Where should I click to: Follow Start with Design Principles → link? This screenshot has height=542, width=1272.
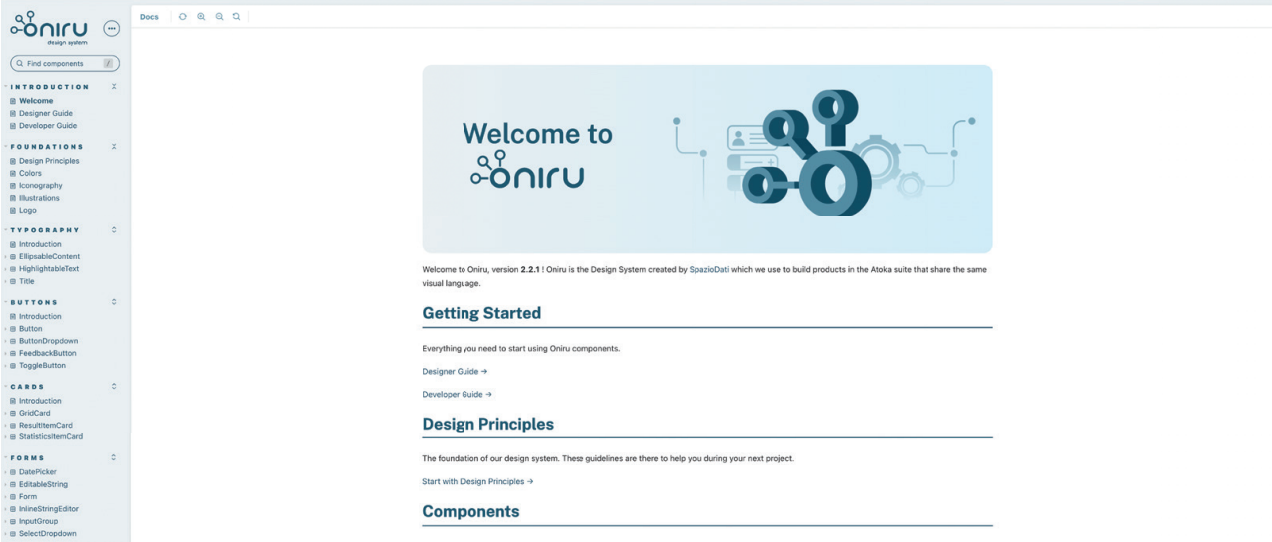tap(478, 481)
